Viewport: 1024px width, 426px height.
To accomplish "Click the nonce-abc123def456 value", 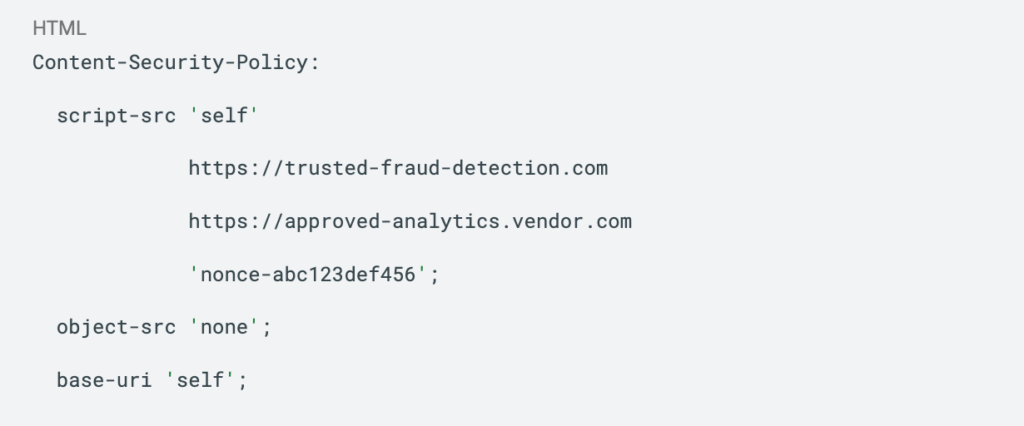I will (310, 274).
